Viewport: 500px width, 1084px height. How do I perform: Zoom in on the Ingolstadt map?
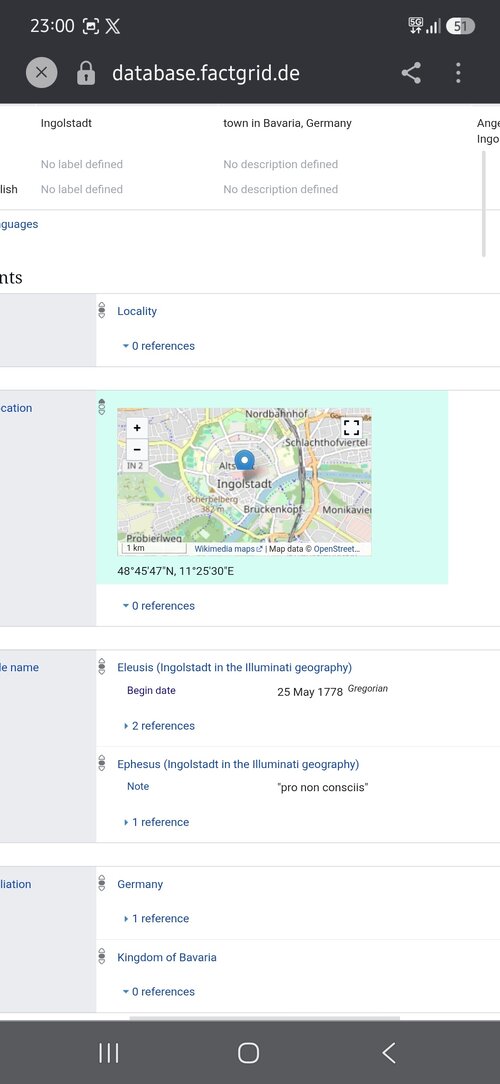137,428
